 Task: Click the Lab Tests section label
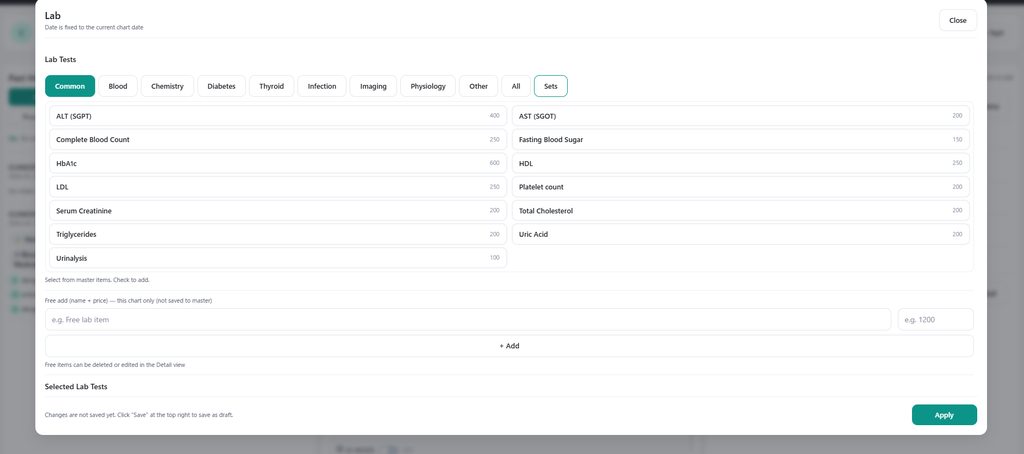[60, 59]
